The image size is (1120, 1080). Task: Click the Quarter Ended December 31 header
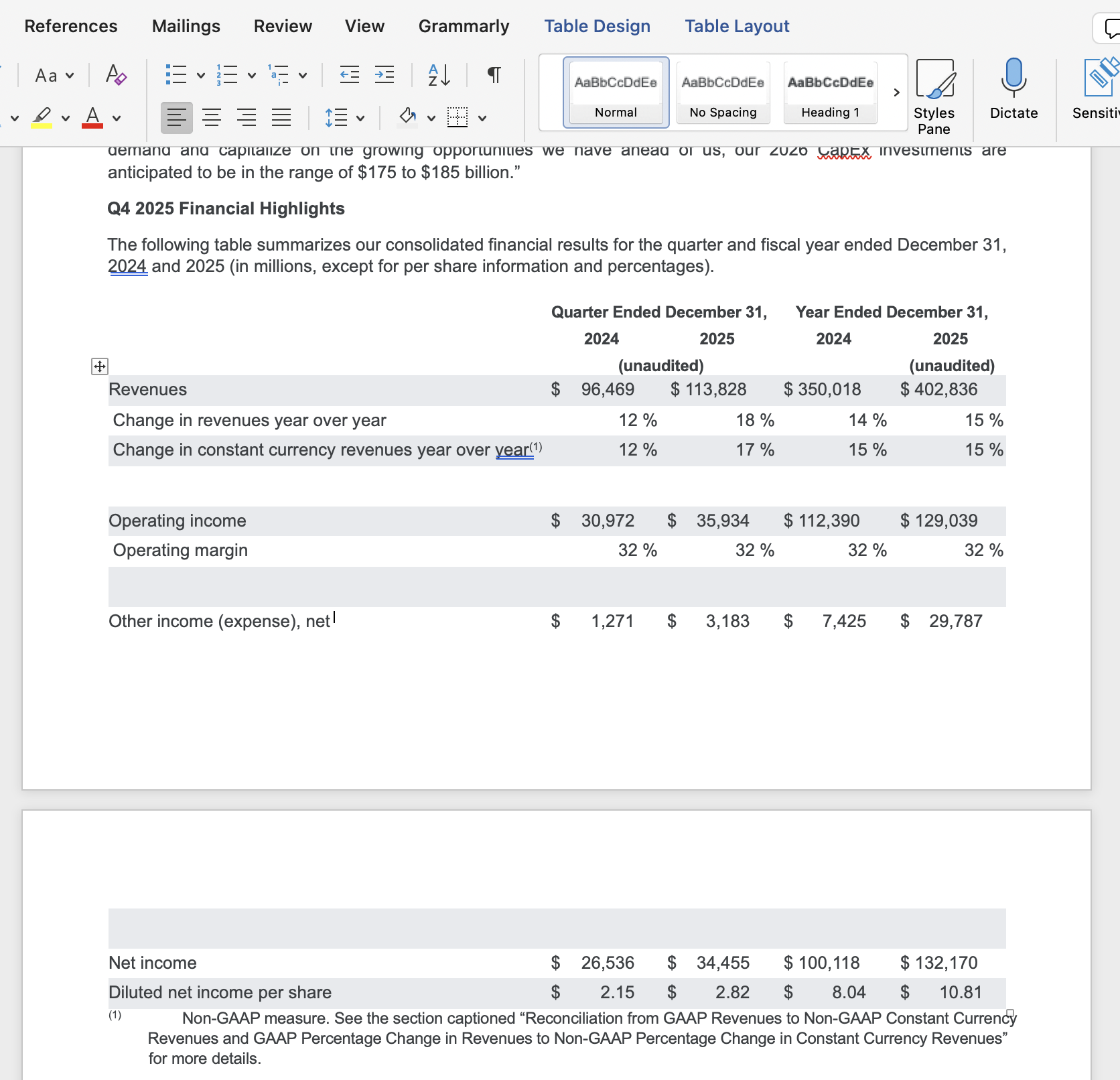coord(659,312)
